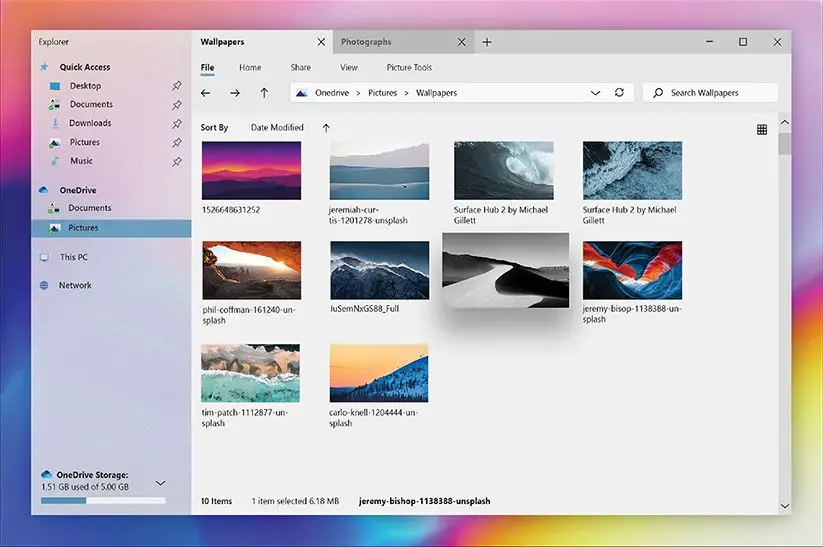This screenshot has height=547, width=823.
Task: Select the 1526648631252 sunset thumbnail
Action: [x=251, y=171]
